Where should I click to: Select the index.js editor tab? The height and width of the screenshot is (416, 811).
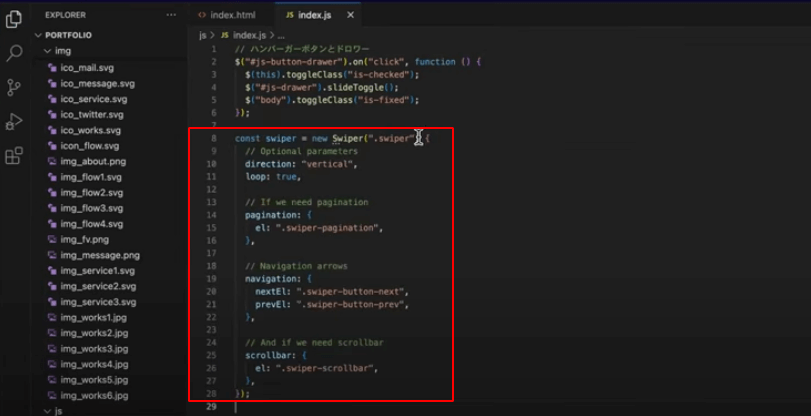point(314,15)
